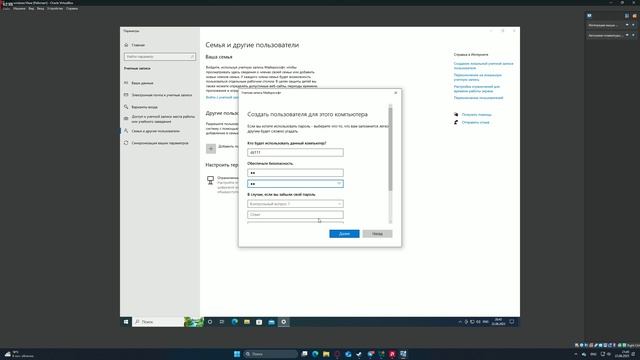Select Синхронизация ваших параметров in the sidebar
This screenshot has height=360, width=640.
coord(160,143)
